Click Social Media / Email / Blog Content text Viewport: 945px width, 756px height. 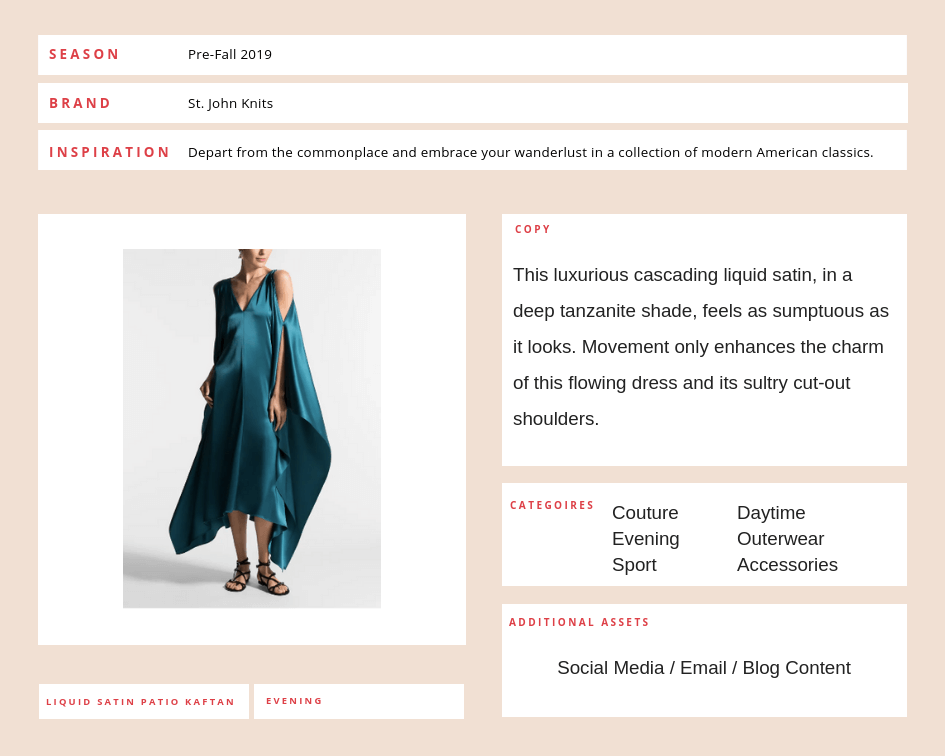click(704, 668)
